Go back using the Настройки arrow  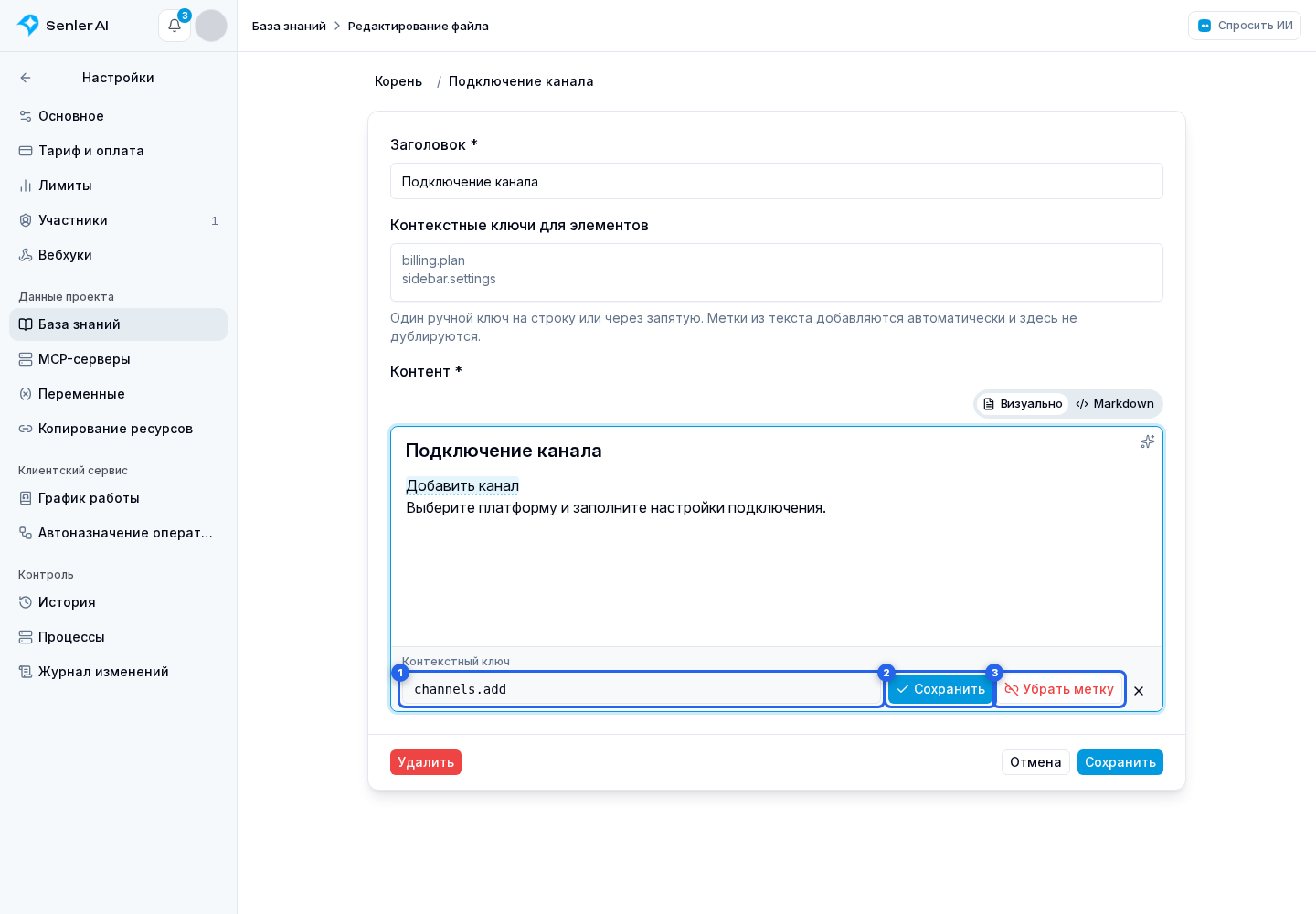[26, 78]
